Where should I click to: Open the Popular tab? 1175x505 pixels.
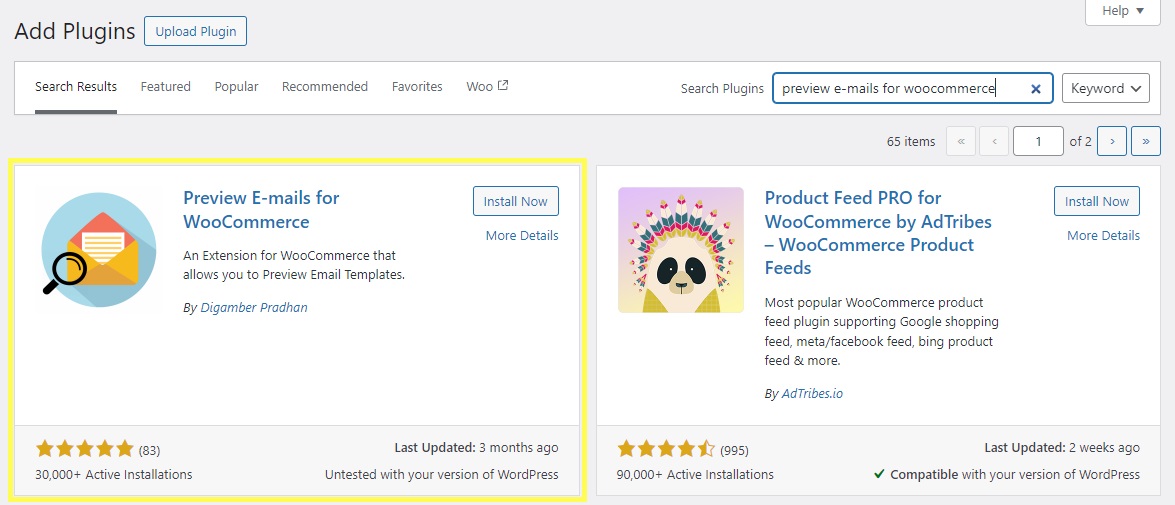tap(236, 87)
